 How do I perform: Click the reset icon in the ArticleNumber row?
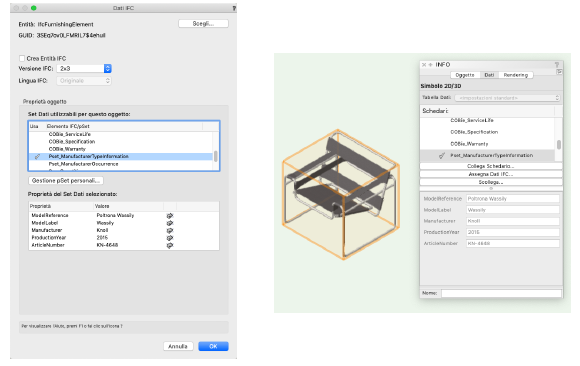(x=170, y=245)
